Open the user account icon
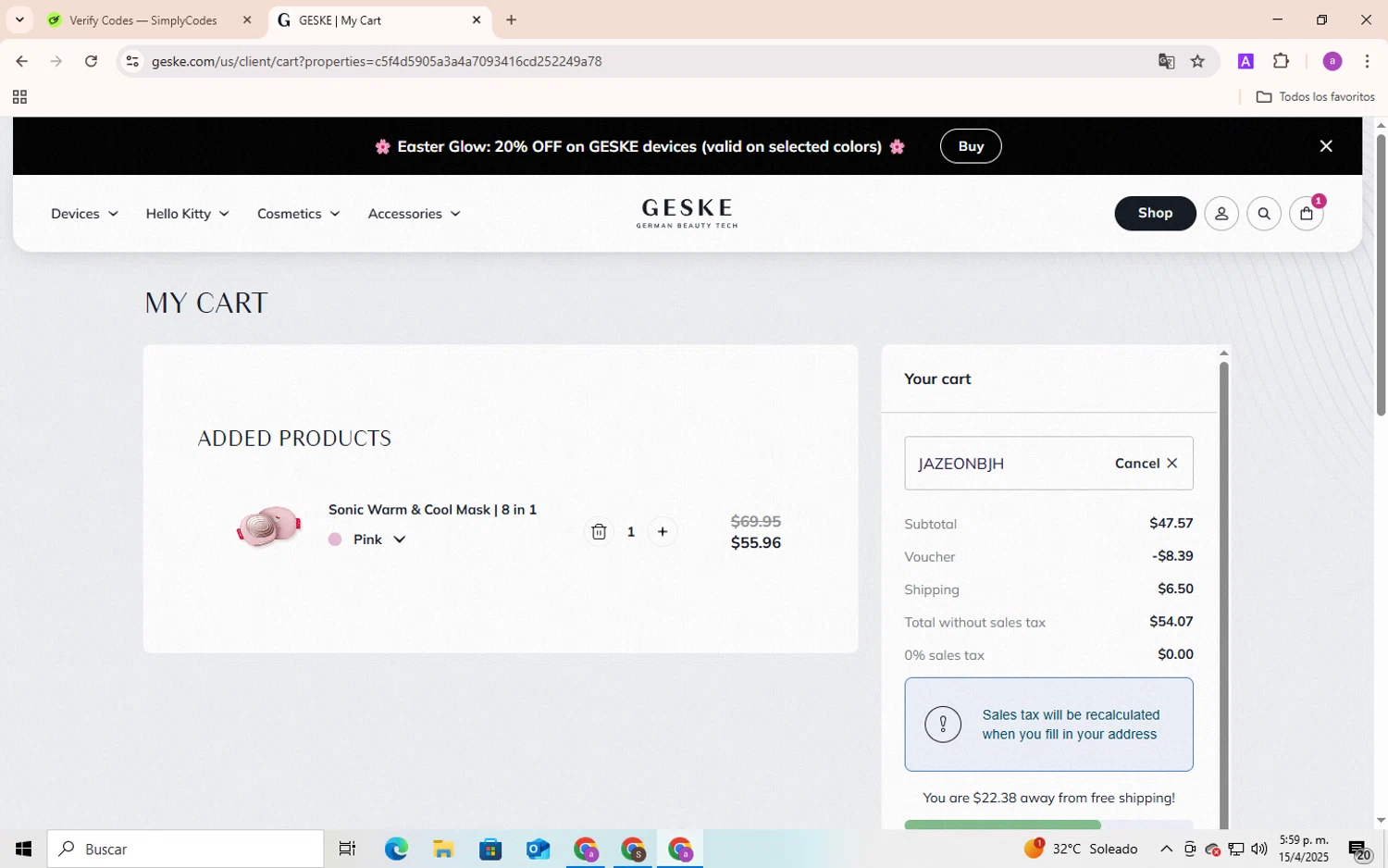The height and width of the screenshot is (868, 1388). [1221, 214]
